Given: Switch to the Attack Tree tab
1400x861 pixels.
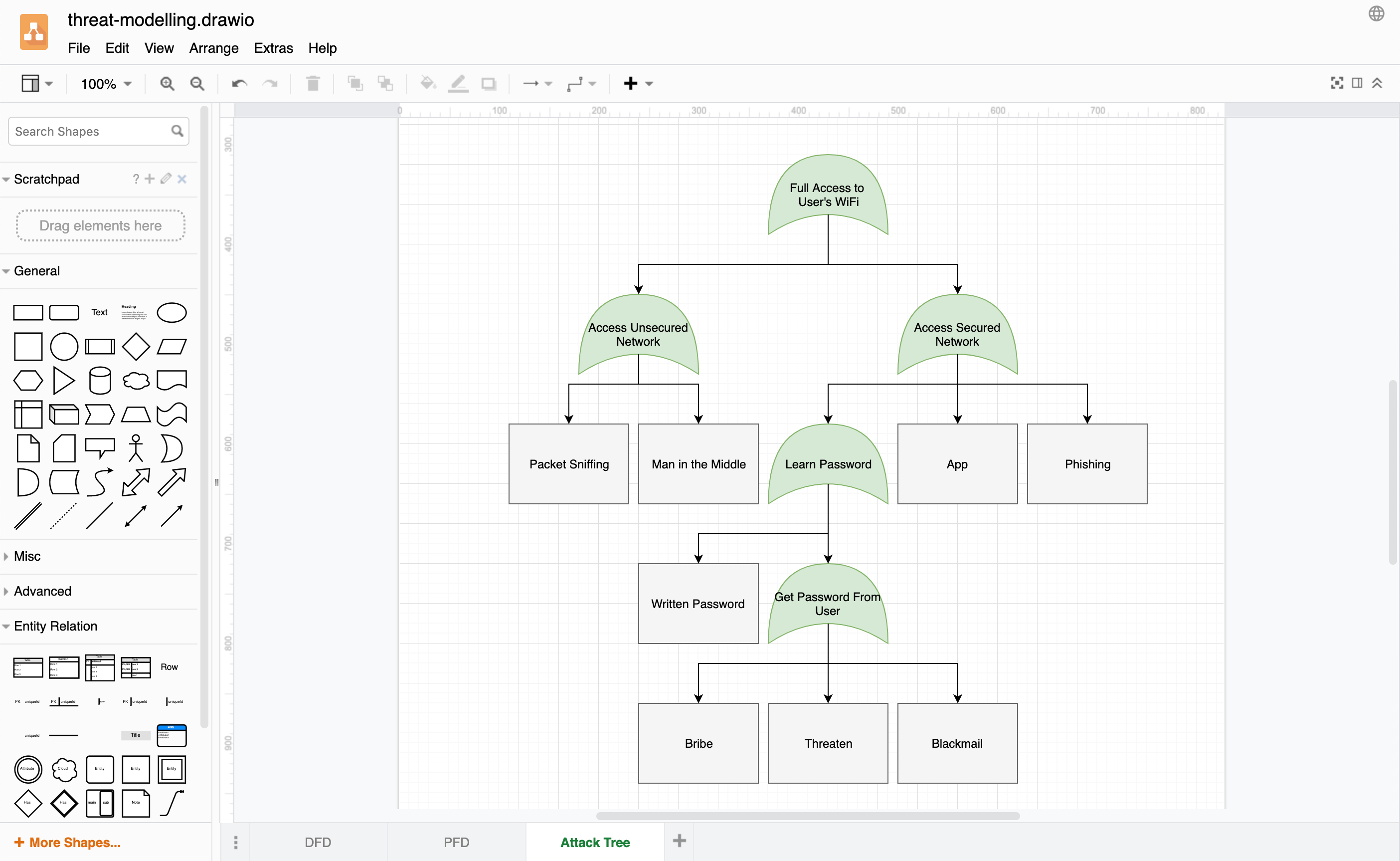Looking at the screenshot, I should [597, 842].
